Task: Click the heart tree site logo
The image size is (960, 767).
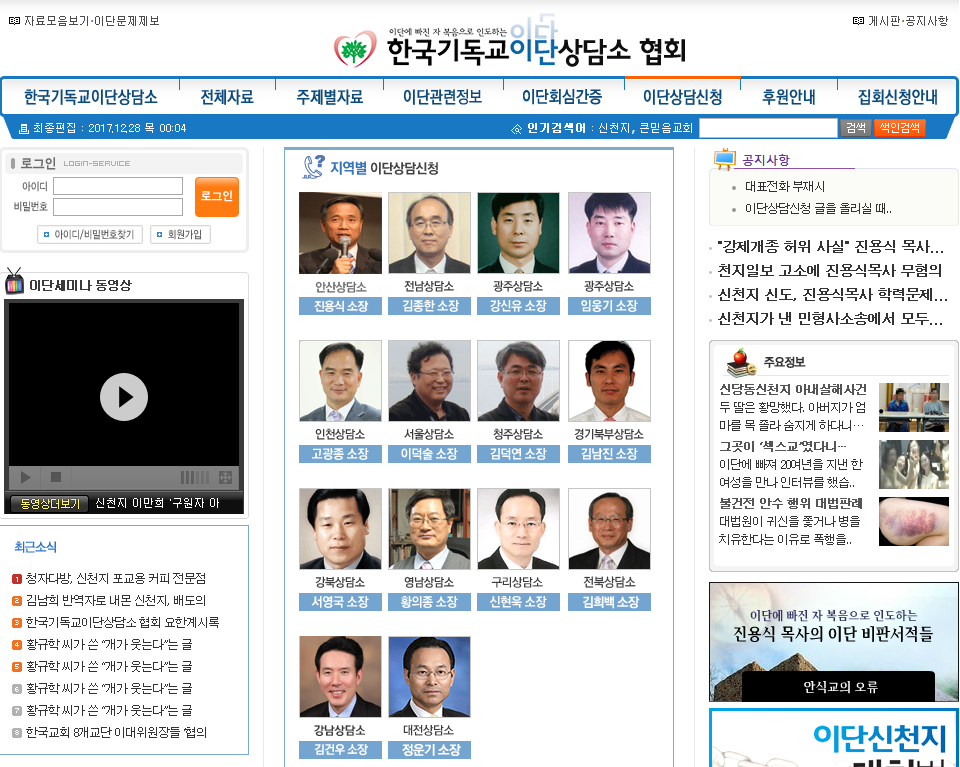Action: click(x=355, y=49)
